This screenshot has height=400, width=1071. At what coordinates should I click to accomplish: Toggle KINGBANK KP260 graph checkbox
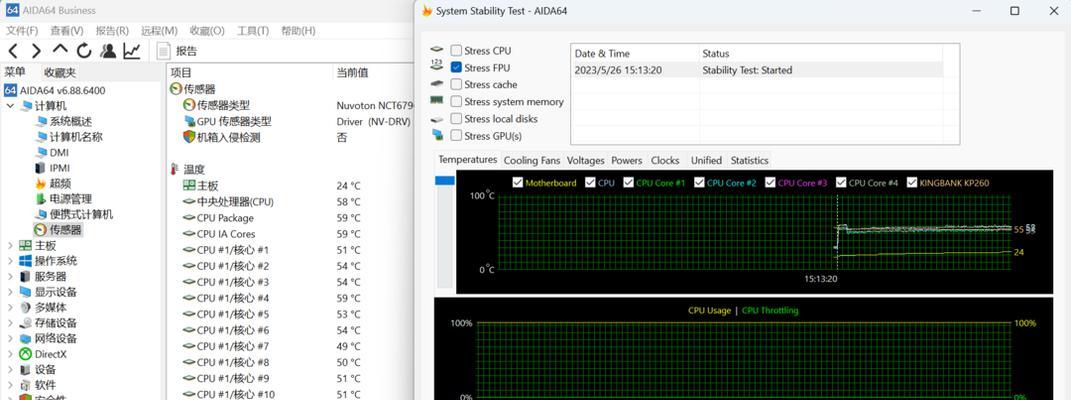(912, 182)
